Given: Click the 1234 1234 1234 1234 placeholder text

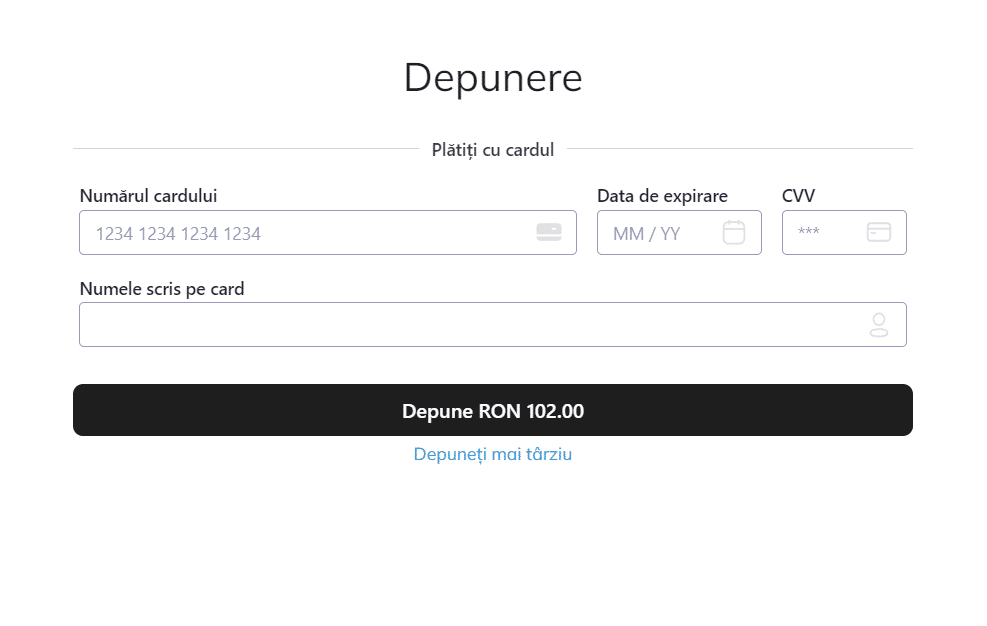Looking at the screenshot, I should (178, 234).
